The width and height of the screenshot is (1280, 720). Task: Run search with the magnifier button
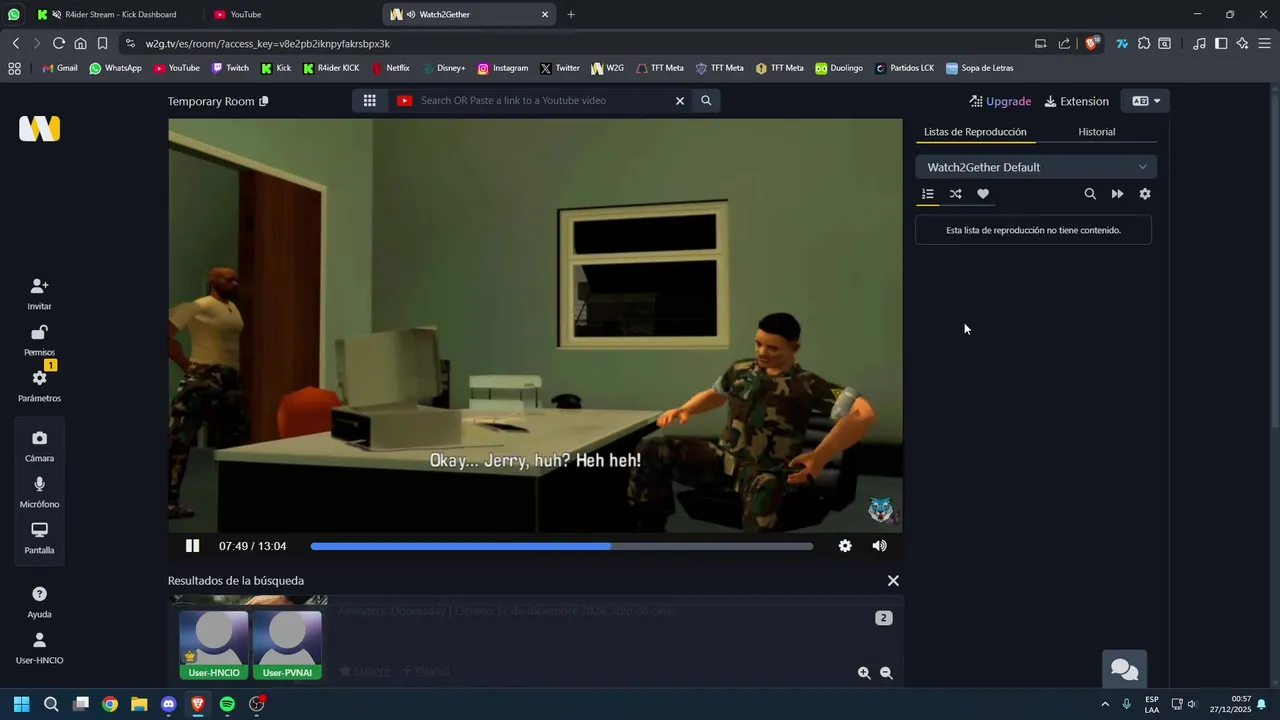706,100
